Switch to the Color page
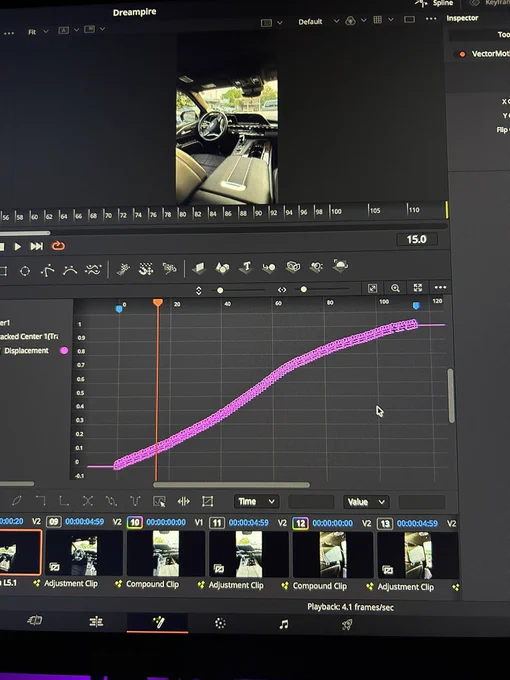This screenshot has height=680, width=510. (220, 623)
